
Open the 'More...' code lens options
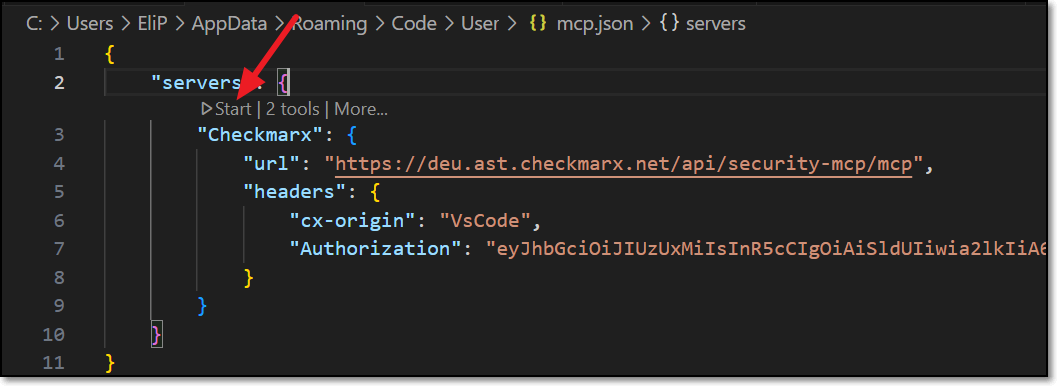point(361,108)
